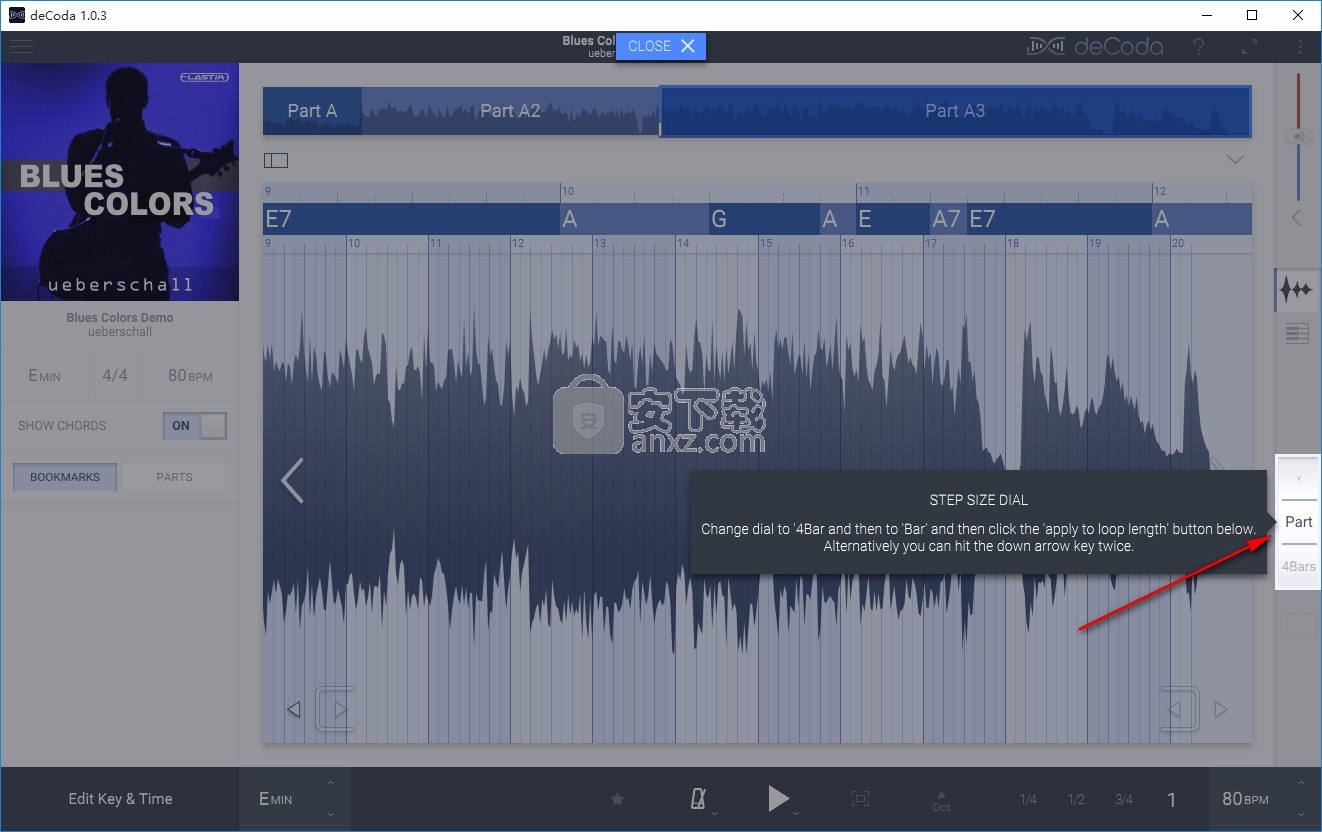
Task: Set playback speed to 1/2
Action: tap(1076, 799)
